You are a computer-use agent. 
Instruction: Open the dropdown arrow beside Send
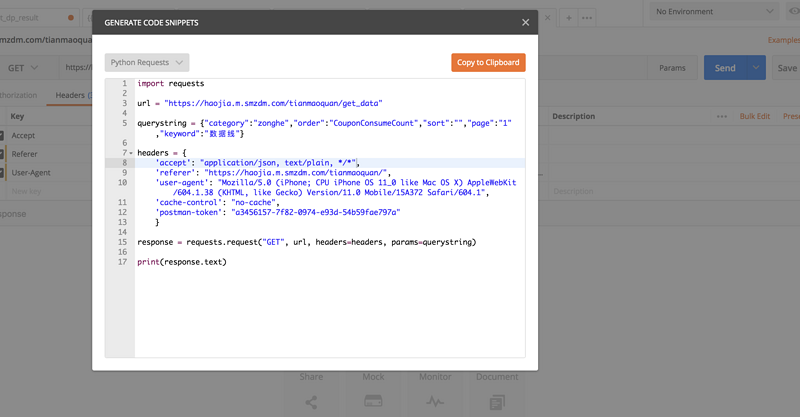756,68
